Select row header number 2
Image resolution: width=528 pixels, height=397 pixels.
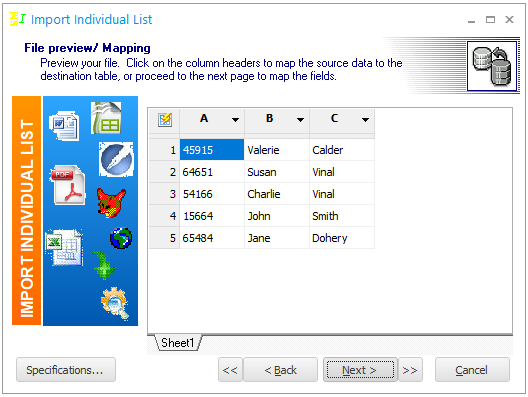coord(164,172)
